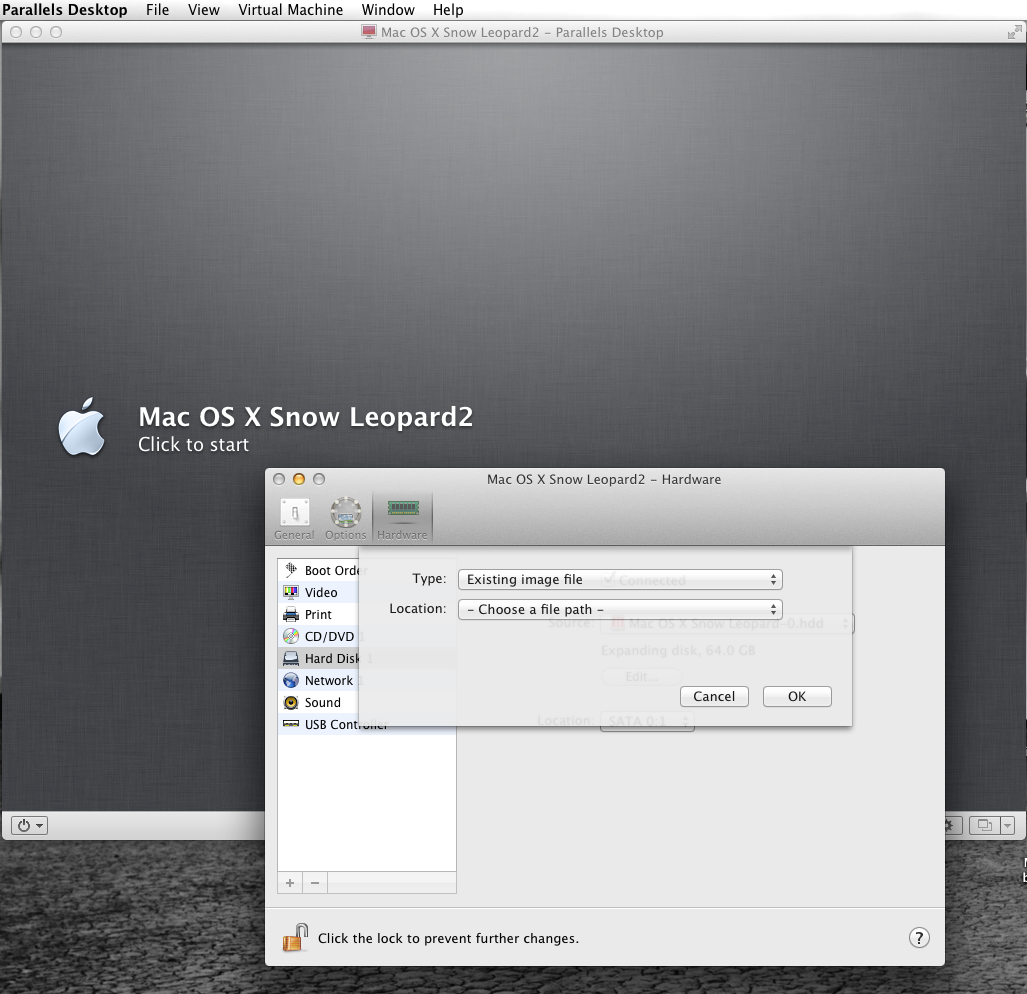This screenshot has width=1027, height=994.
Task: Open the View menu
Action: (x=204, y=10)
